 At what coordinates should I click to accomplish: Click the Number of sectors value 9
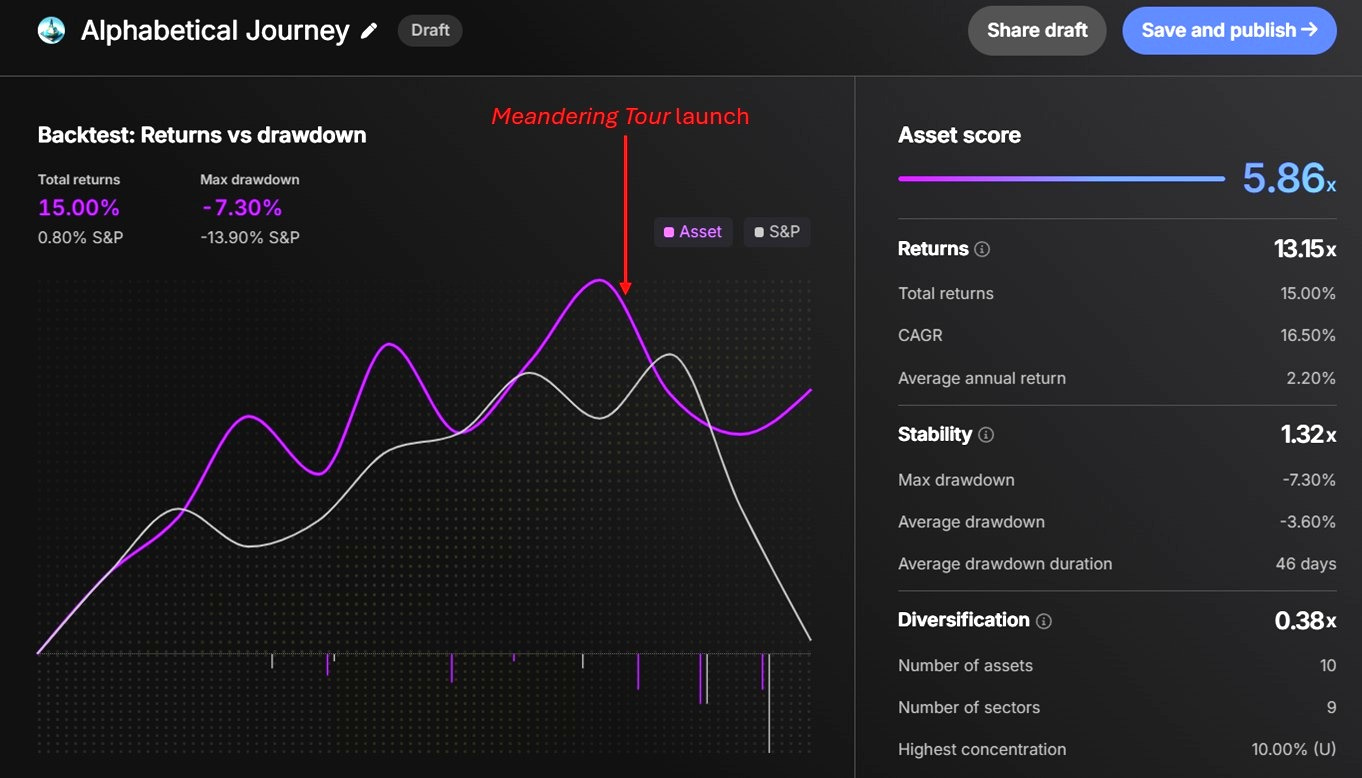(1331, 708)
